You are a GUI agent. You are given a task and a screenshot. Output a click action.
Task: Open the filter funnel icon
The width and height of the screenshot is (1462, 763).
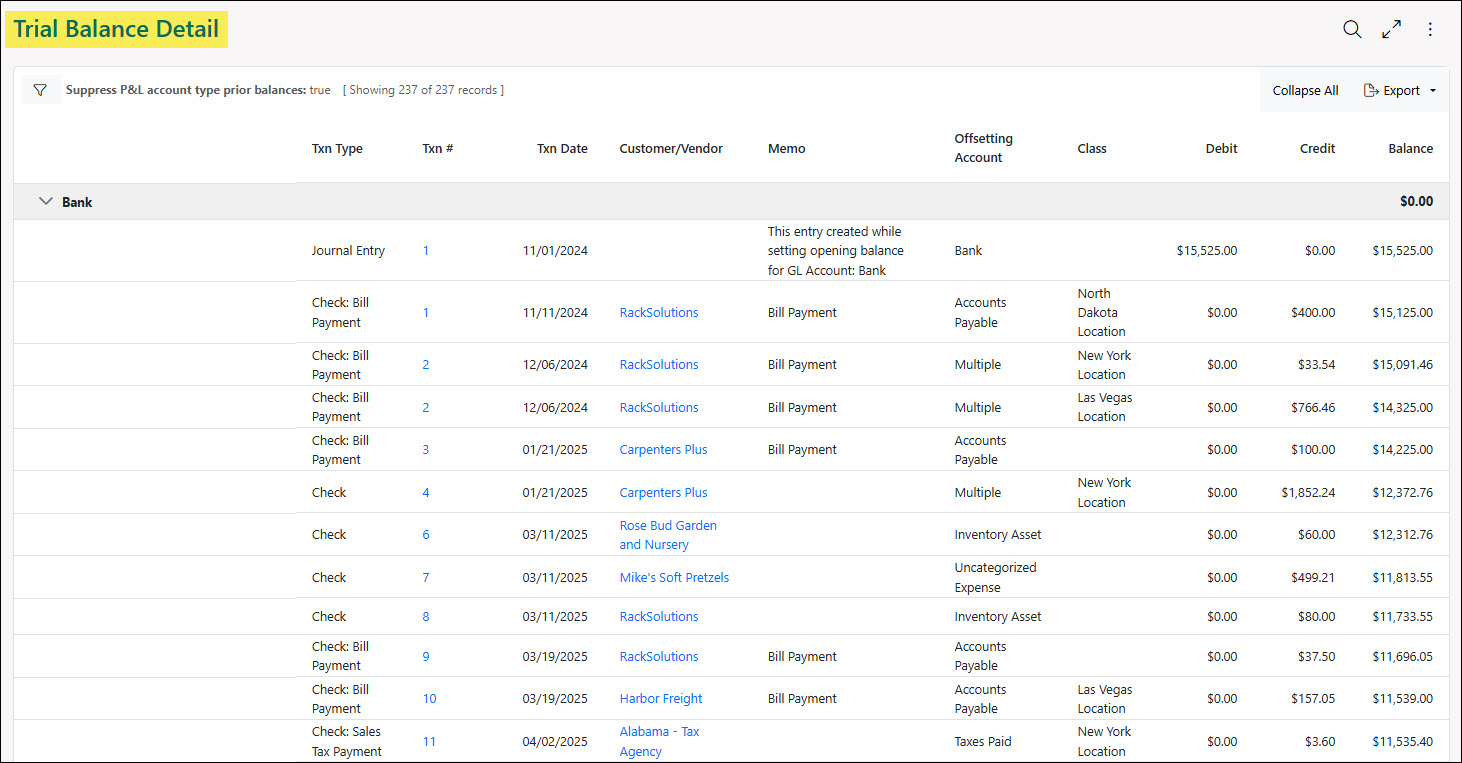pos(40,90)
